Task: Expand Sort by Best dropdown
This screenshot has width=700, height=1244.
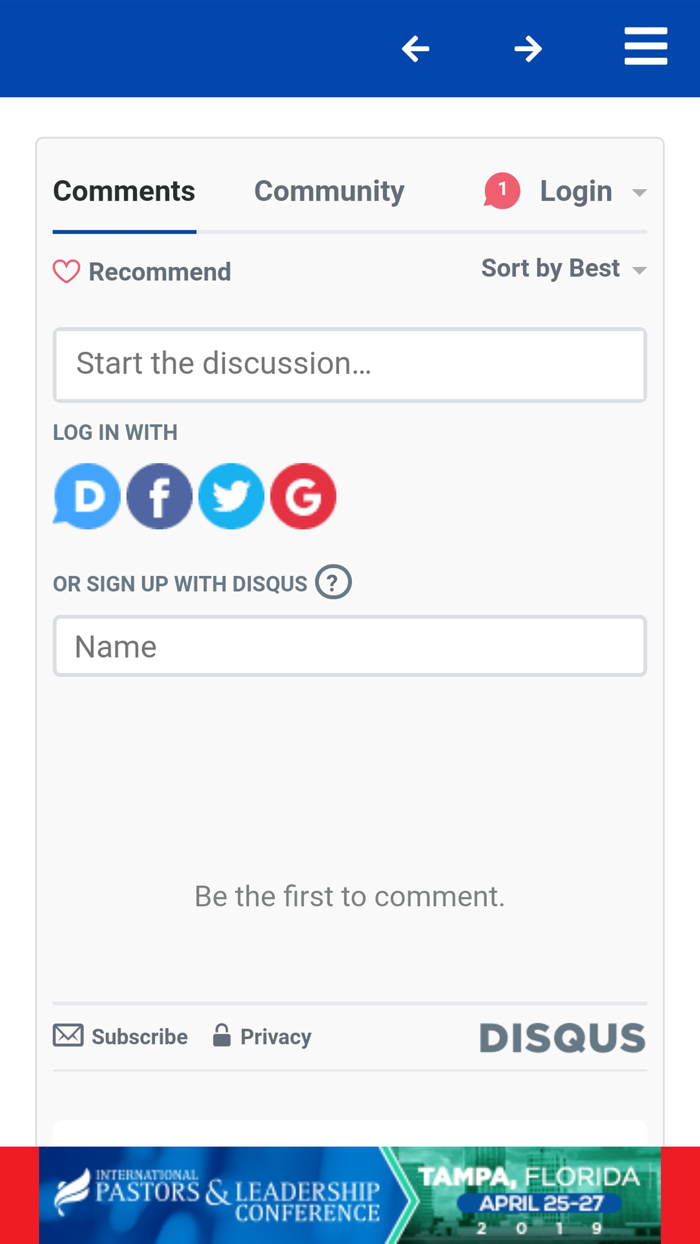Action: [563, 269]
